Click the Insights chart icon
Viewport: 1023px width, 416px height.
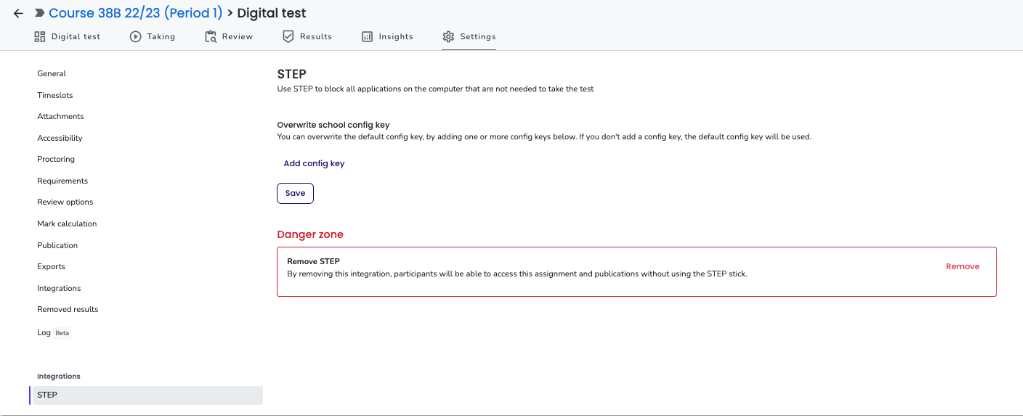(x=367, y=37)
